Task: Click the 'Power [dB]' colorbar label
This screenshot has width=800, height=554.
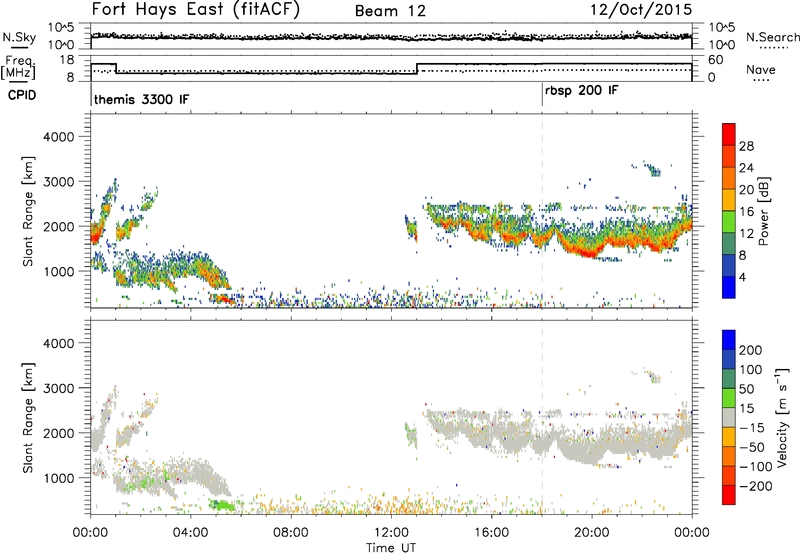Action: click(x=763, y=211)
